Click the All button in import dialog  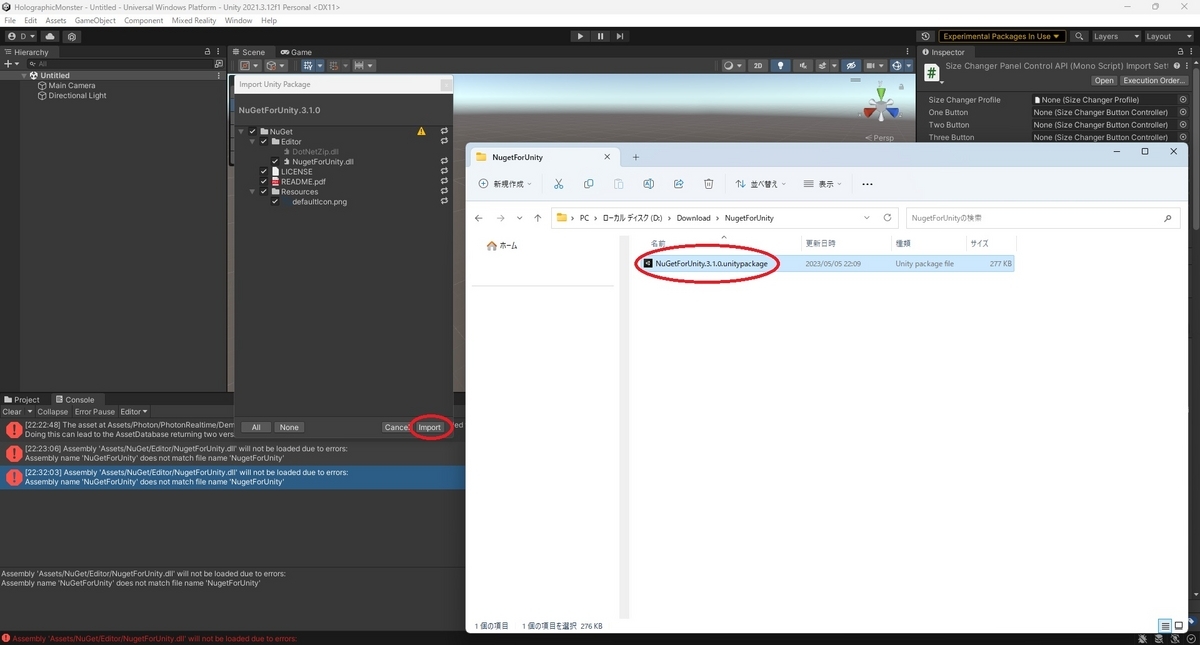point(256,427)
